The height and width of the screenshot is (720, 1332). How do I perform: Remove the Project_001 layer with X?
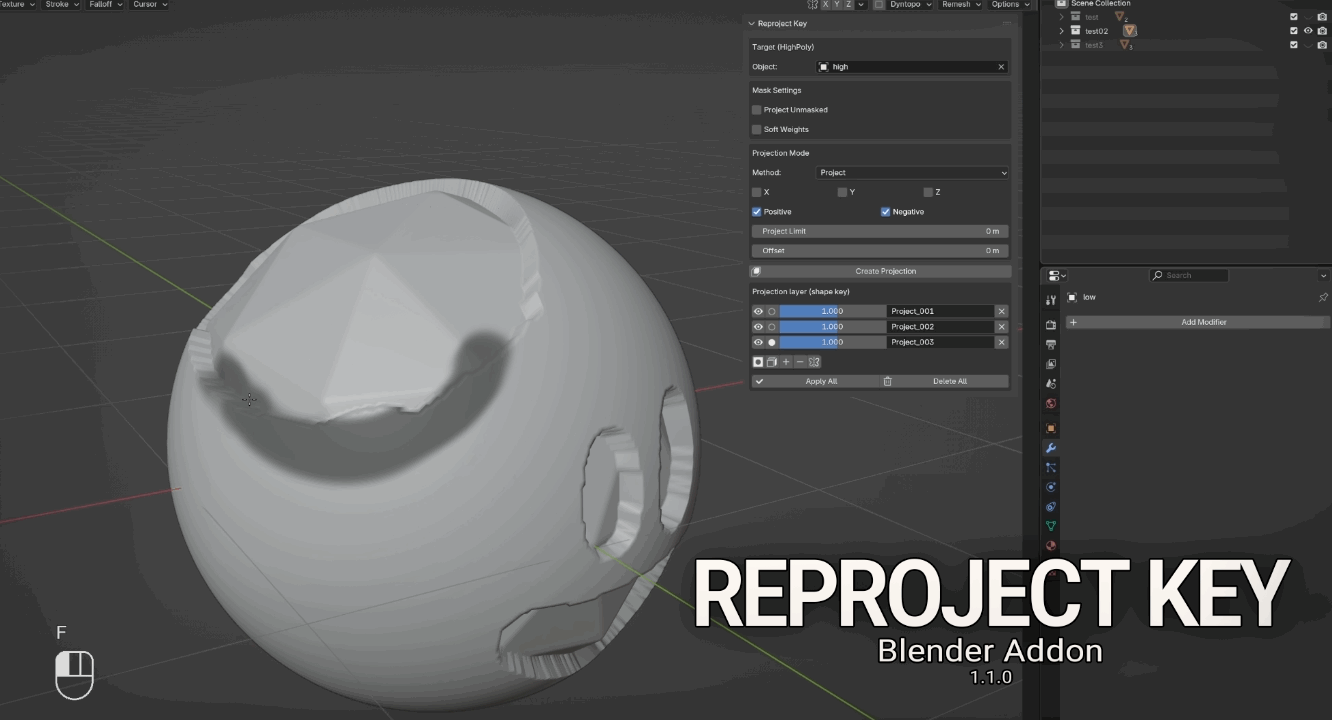tap(1001, 311)
